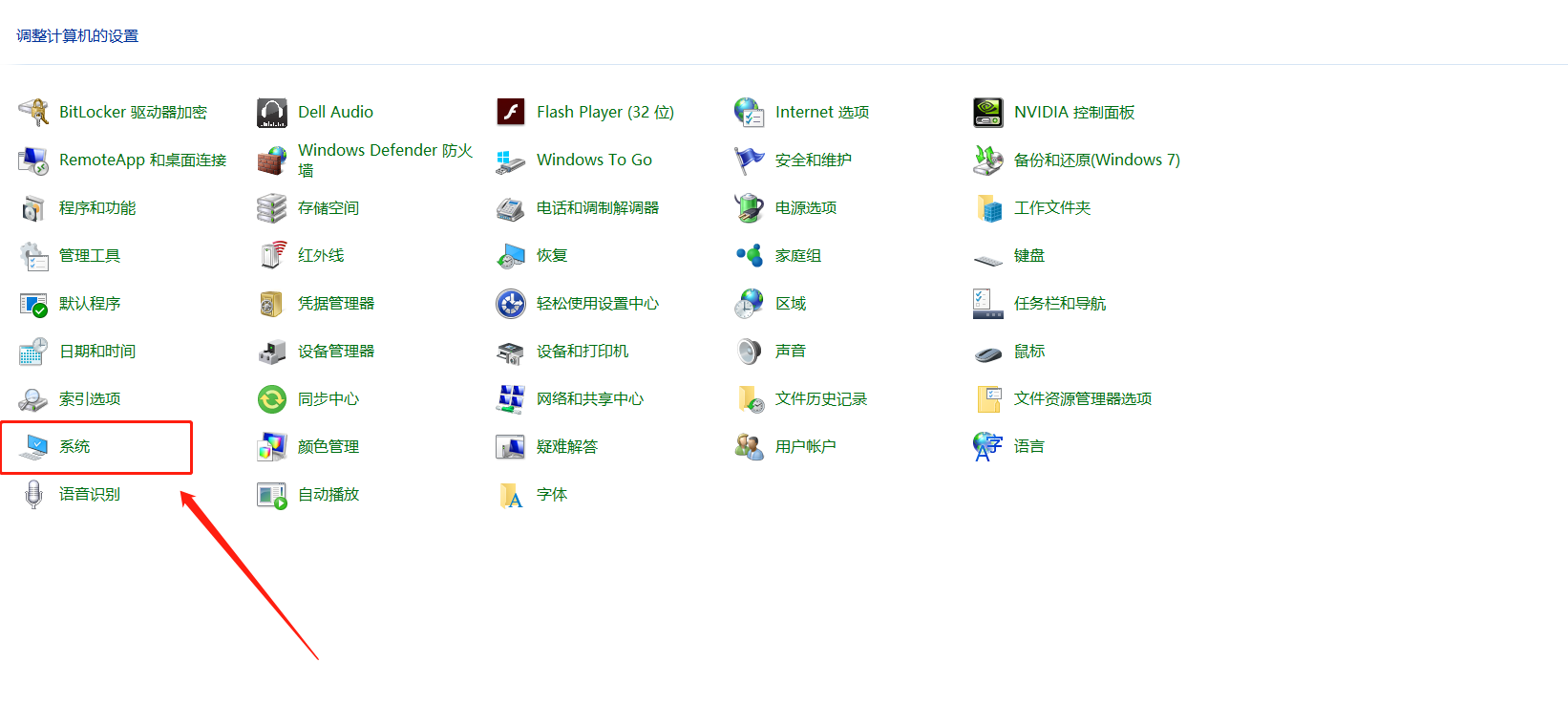
Task: Click the 同步中心 green sync icon
Action: pyautogui.click(x=272, y=399)
